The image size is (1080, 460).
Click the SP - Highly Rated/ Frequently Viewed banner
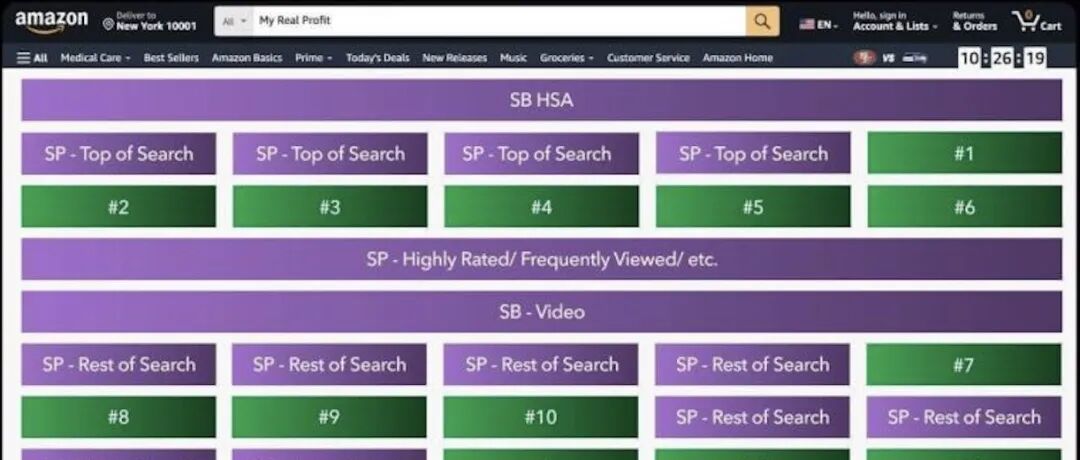tap(541, 259)
